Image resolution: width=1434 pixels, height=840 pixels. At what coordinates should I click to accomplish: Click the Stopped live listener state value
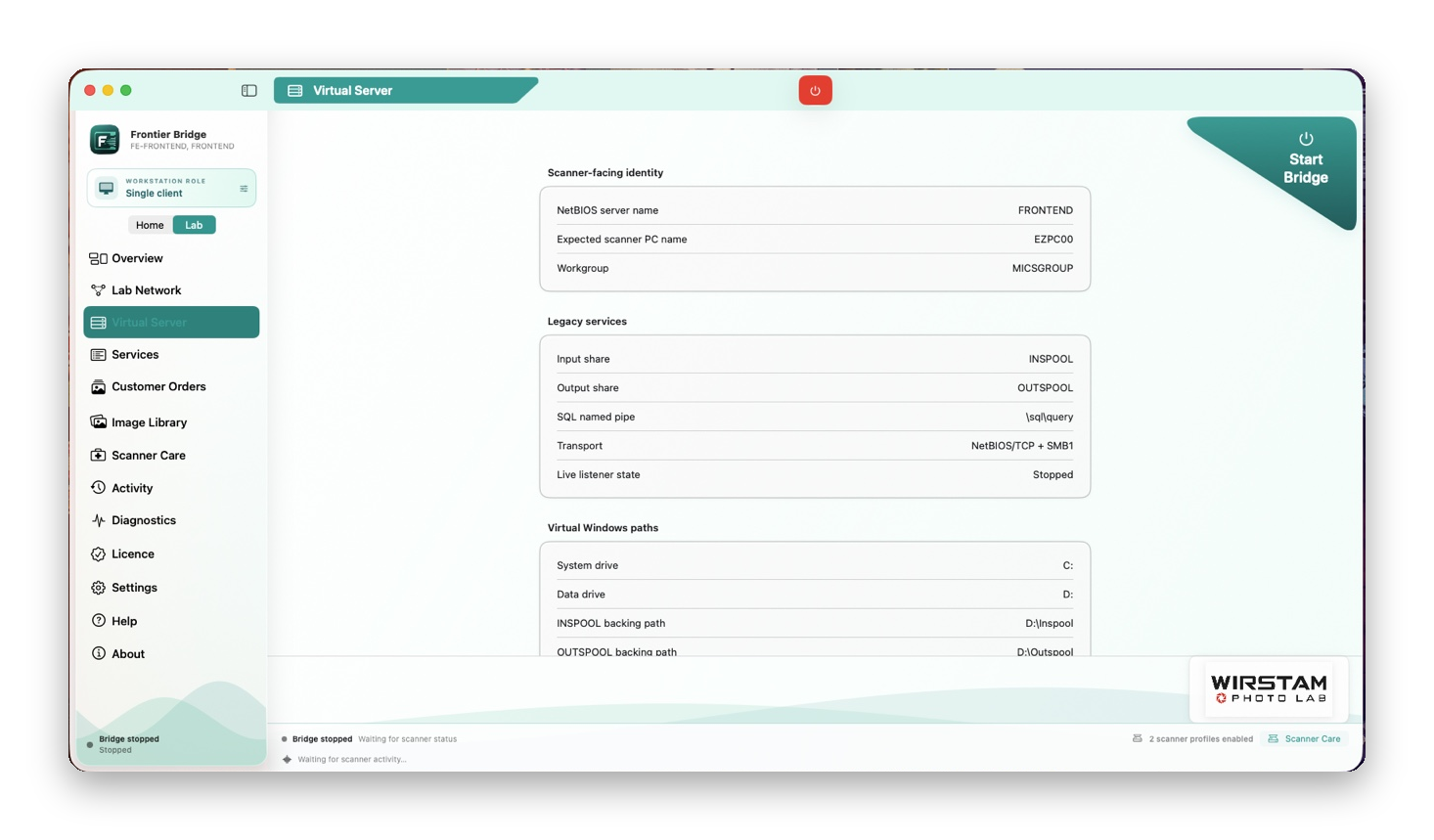coord(1053,475)
